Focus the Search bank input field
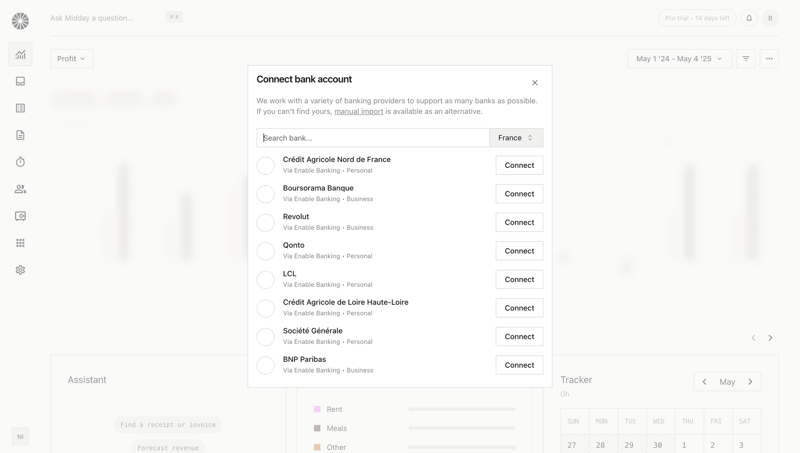Image resolution: width=800 pixels, height=453 pixels. 373,138
